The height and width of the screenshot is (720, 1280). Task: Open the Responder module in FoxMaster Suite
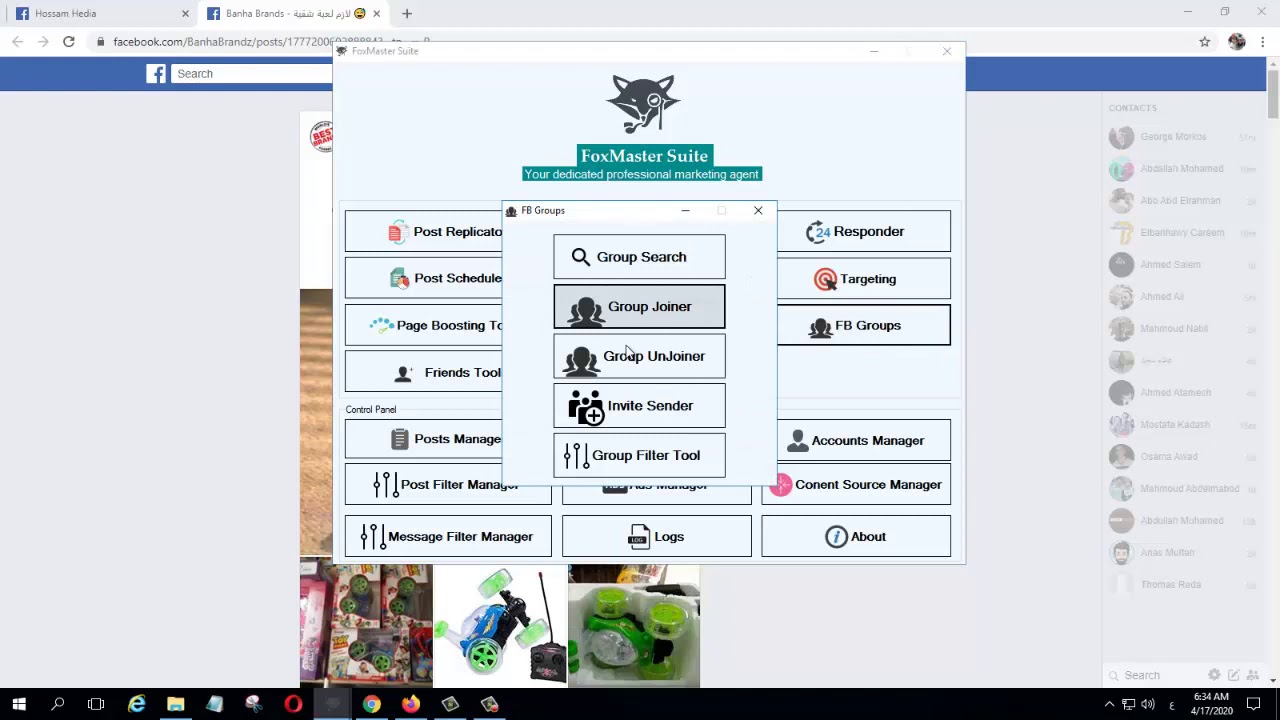(x=863, y=232)
